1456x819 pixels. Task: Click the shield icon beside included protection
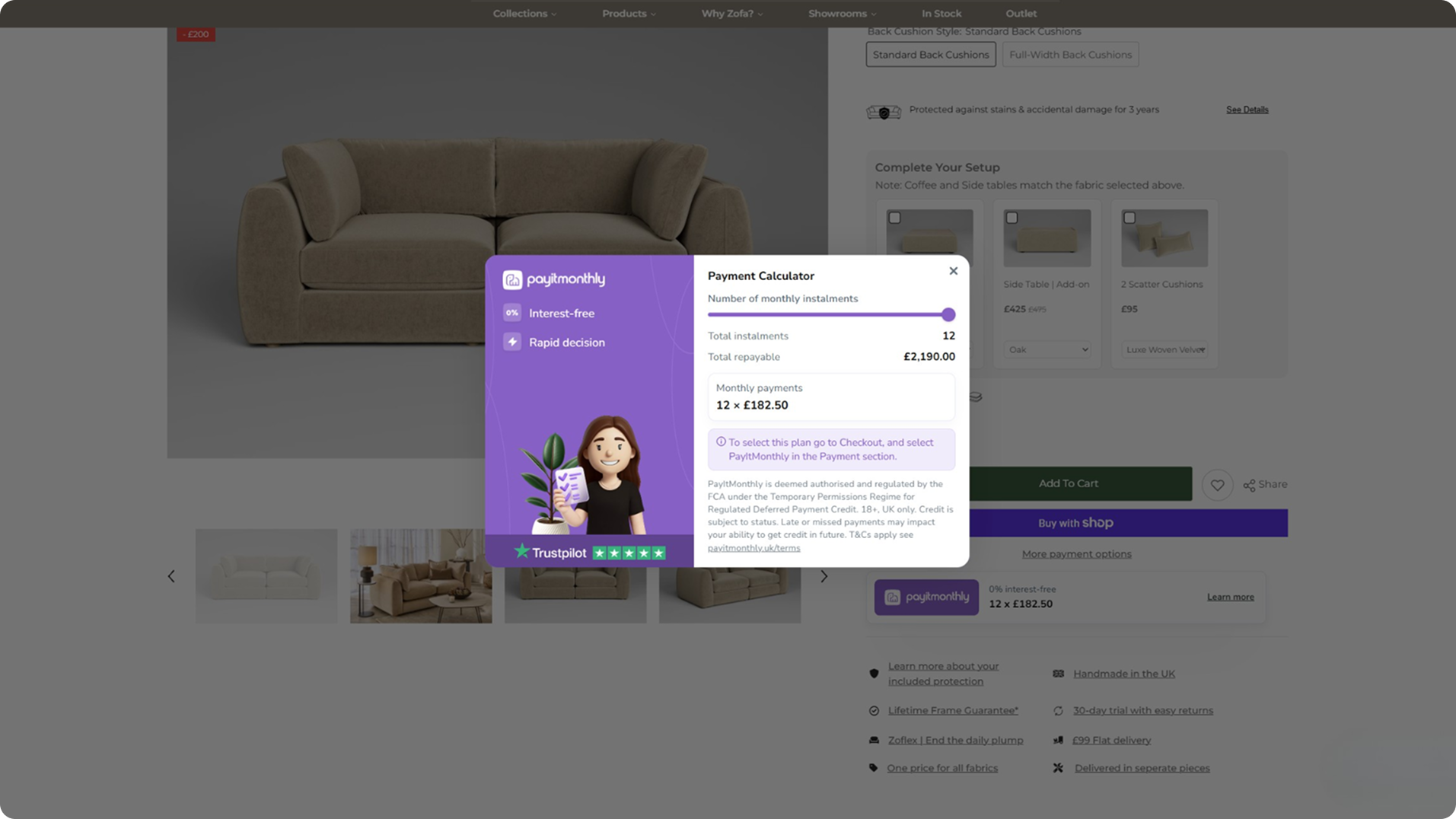(x=874, y=674)
